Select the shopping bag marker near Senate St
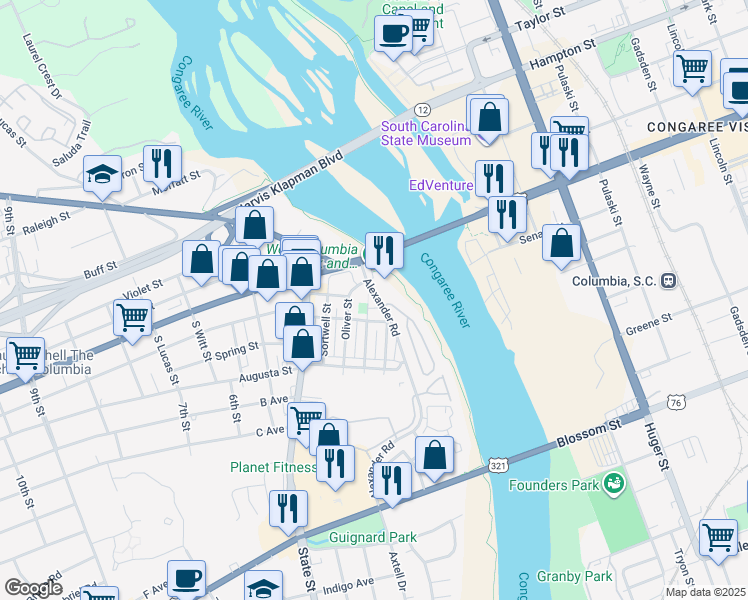 pos(561,245)
